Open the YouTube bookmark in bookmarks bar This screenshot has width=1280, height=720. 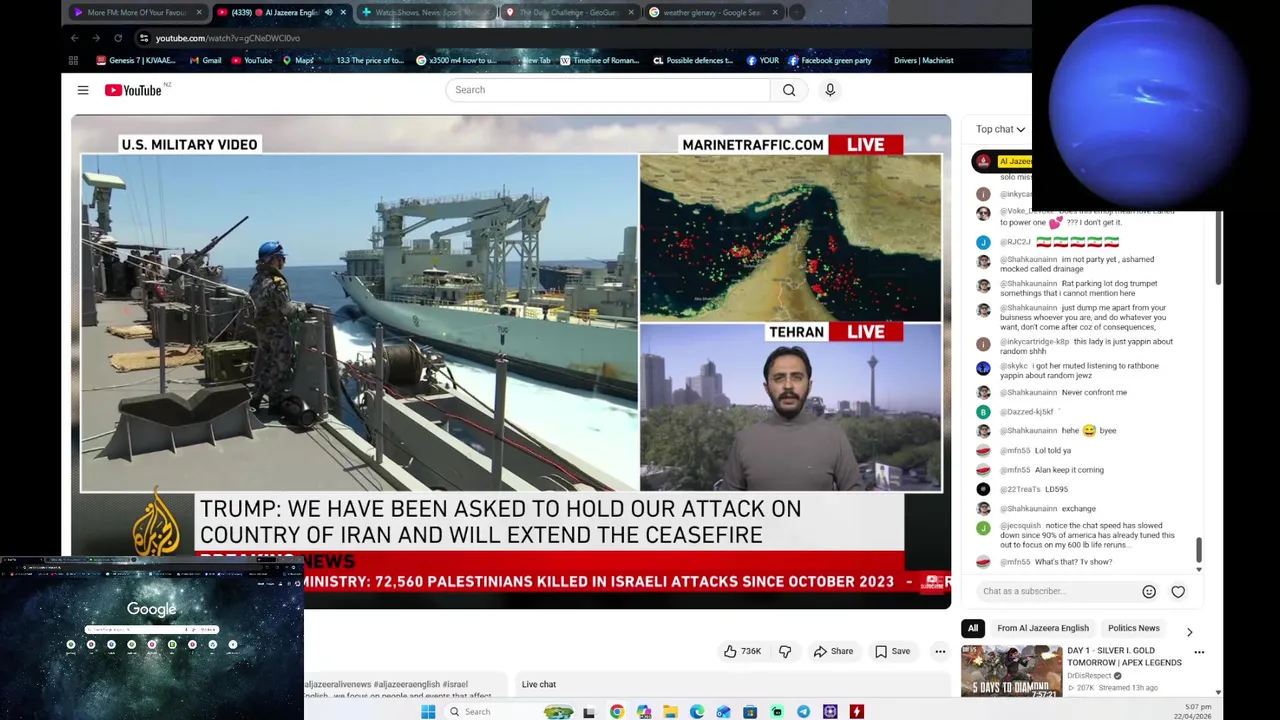(x=252, y=60)
